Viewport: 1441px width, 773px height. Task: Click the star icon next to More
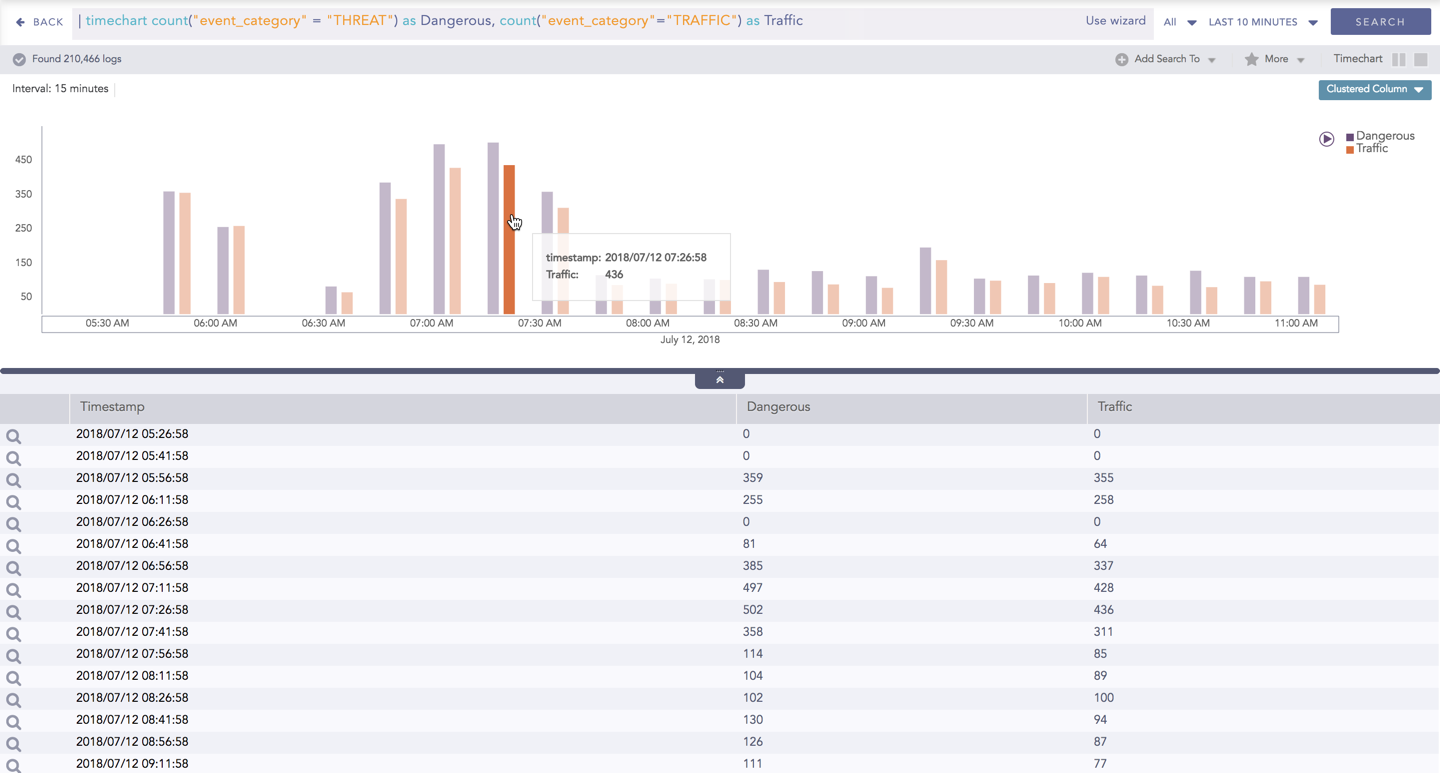[1251, 60]
